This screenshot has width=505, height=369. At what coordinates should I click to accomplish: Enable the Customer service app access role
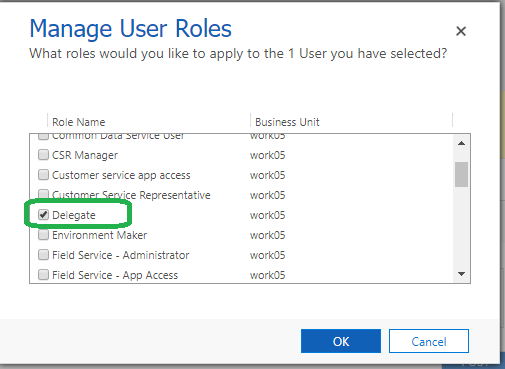(x=43, y=175)
